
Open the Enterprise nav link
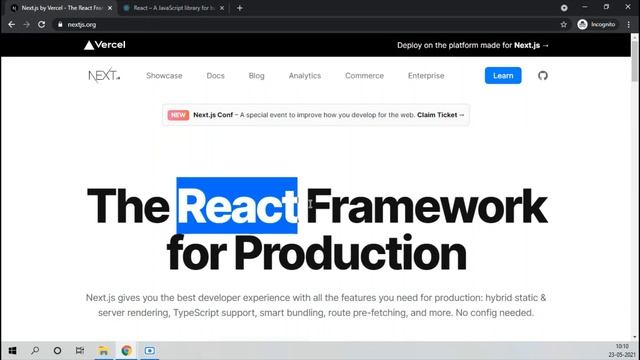(426, 76)
